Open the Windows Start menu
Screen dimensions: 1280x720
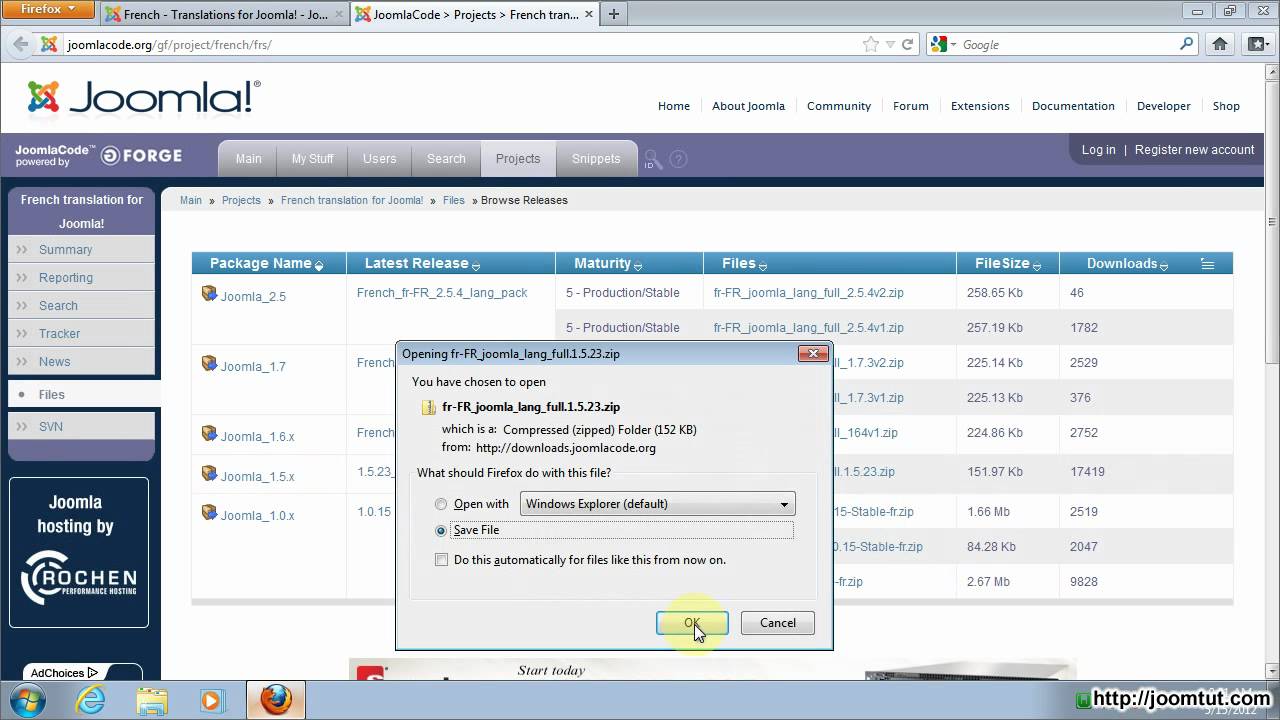[28, 699]
